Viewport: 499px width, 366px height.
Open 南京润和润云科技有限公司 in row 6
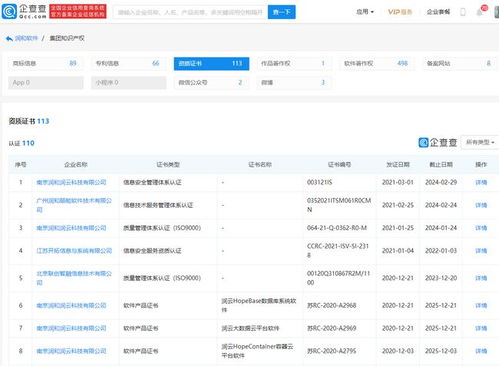pos(71,305)
